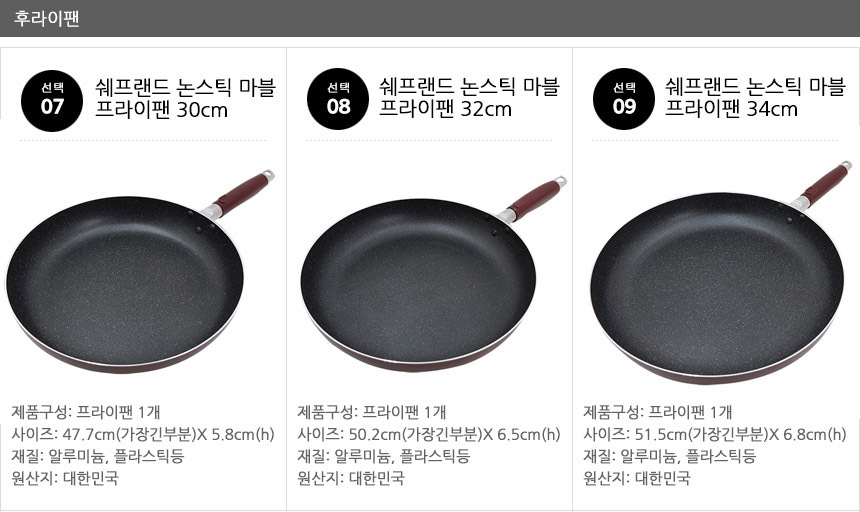
Task: Click the 쉐프랜드 논스틱 마블 프라이팬 32cm title
Action: [x=469, y=98]
